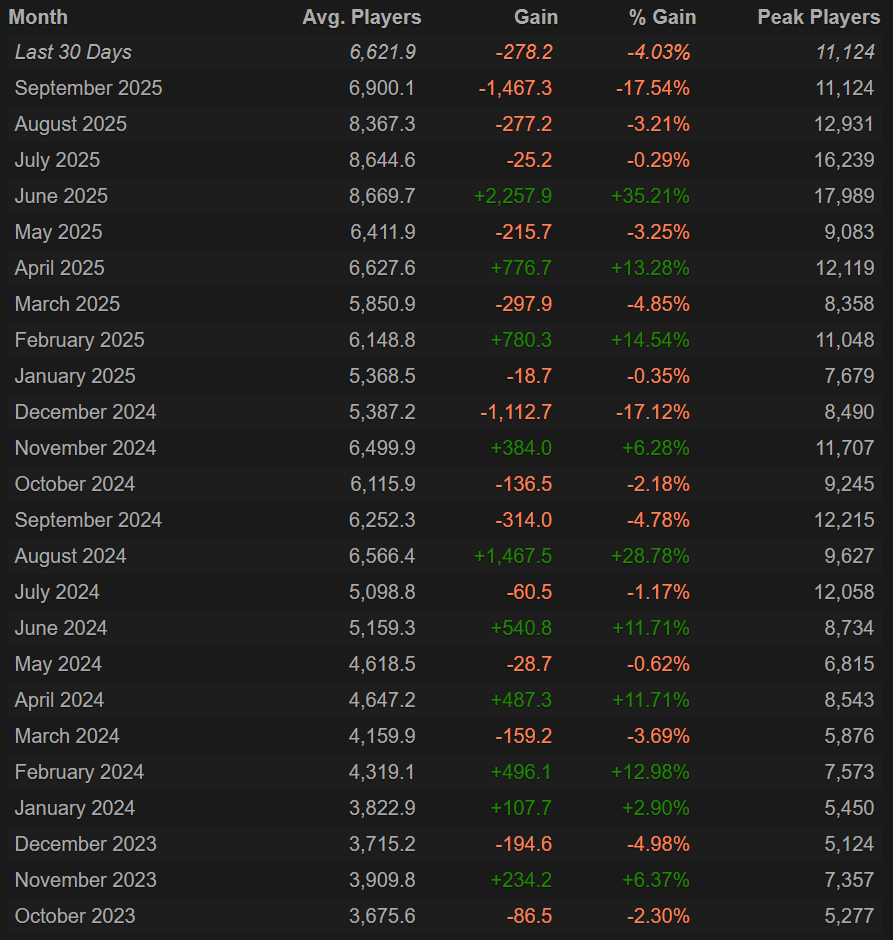Image resolution: width=893 pixels, height=940 pixels.
Task: Select the January 2025 month label
Action: coord(75,376)
